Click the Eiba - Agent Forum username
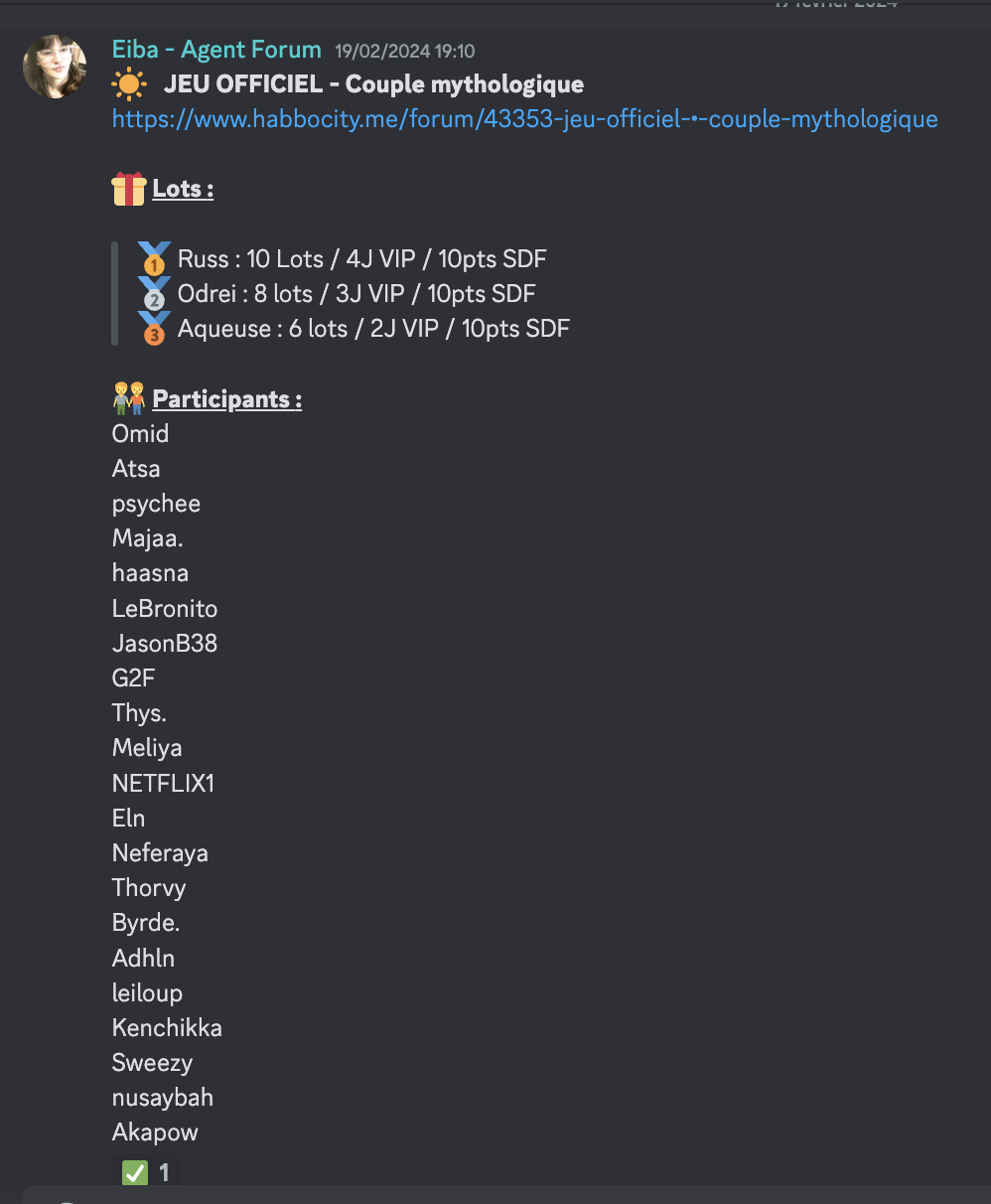The width and height of the screenshot is (991, 1204). coord(216,50)
